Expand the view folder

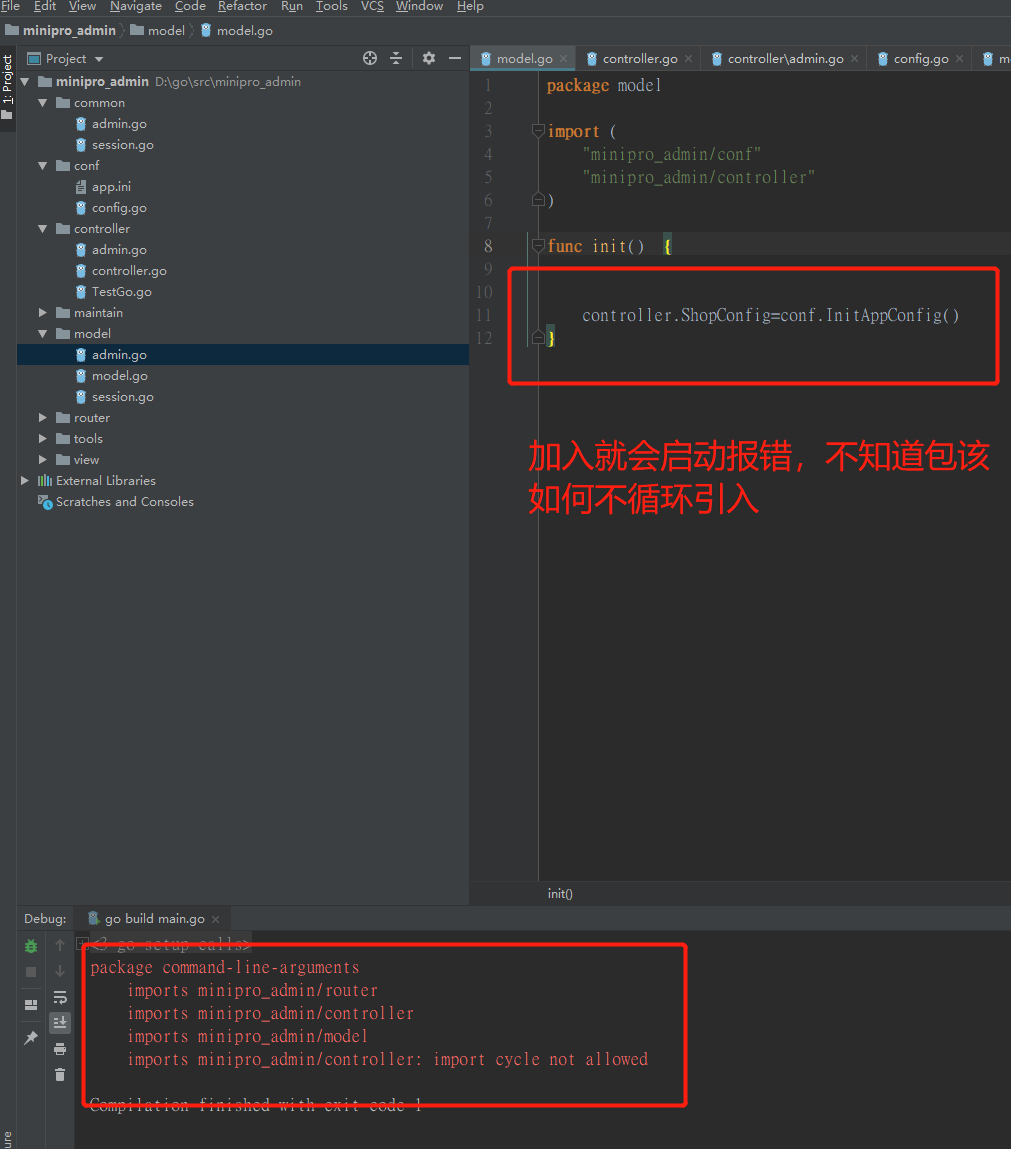click(x=42, y=459)
